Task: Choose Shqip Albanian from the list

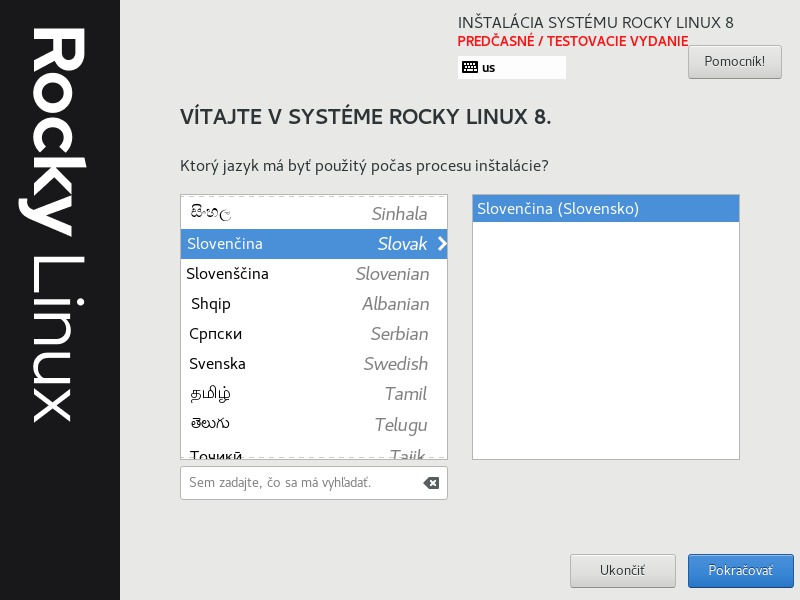Action: (x=314, y=304)
